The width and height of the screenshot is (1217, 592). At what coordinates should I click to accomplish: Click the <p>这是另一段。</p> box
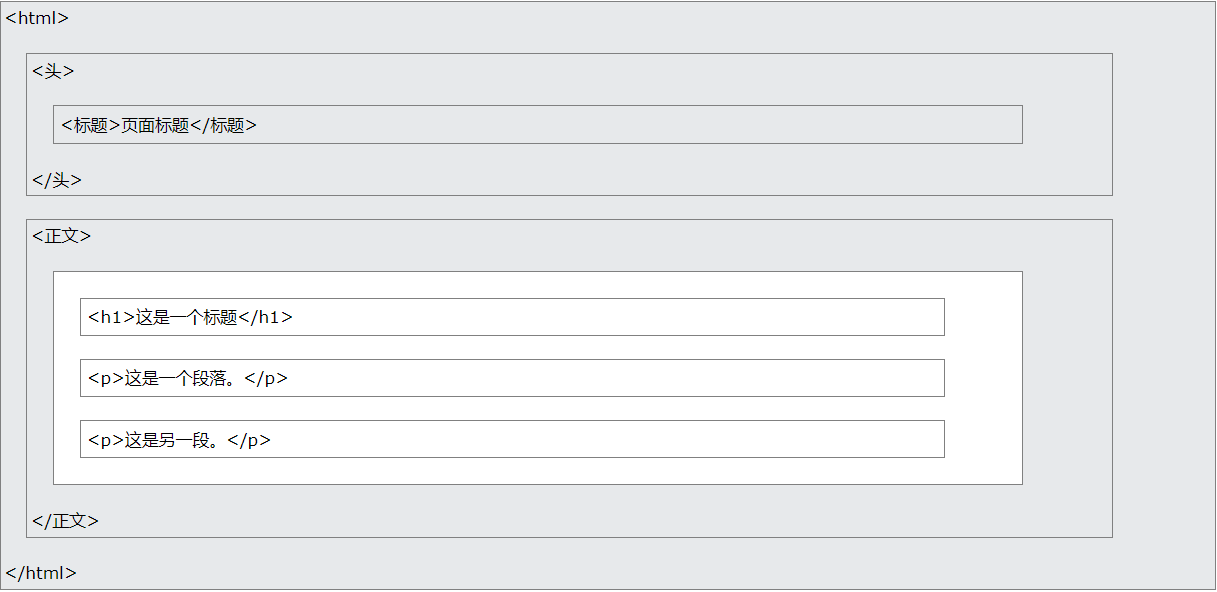(512, 439)
